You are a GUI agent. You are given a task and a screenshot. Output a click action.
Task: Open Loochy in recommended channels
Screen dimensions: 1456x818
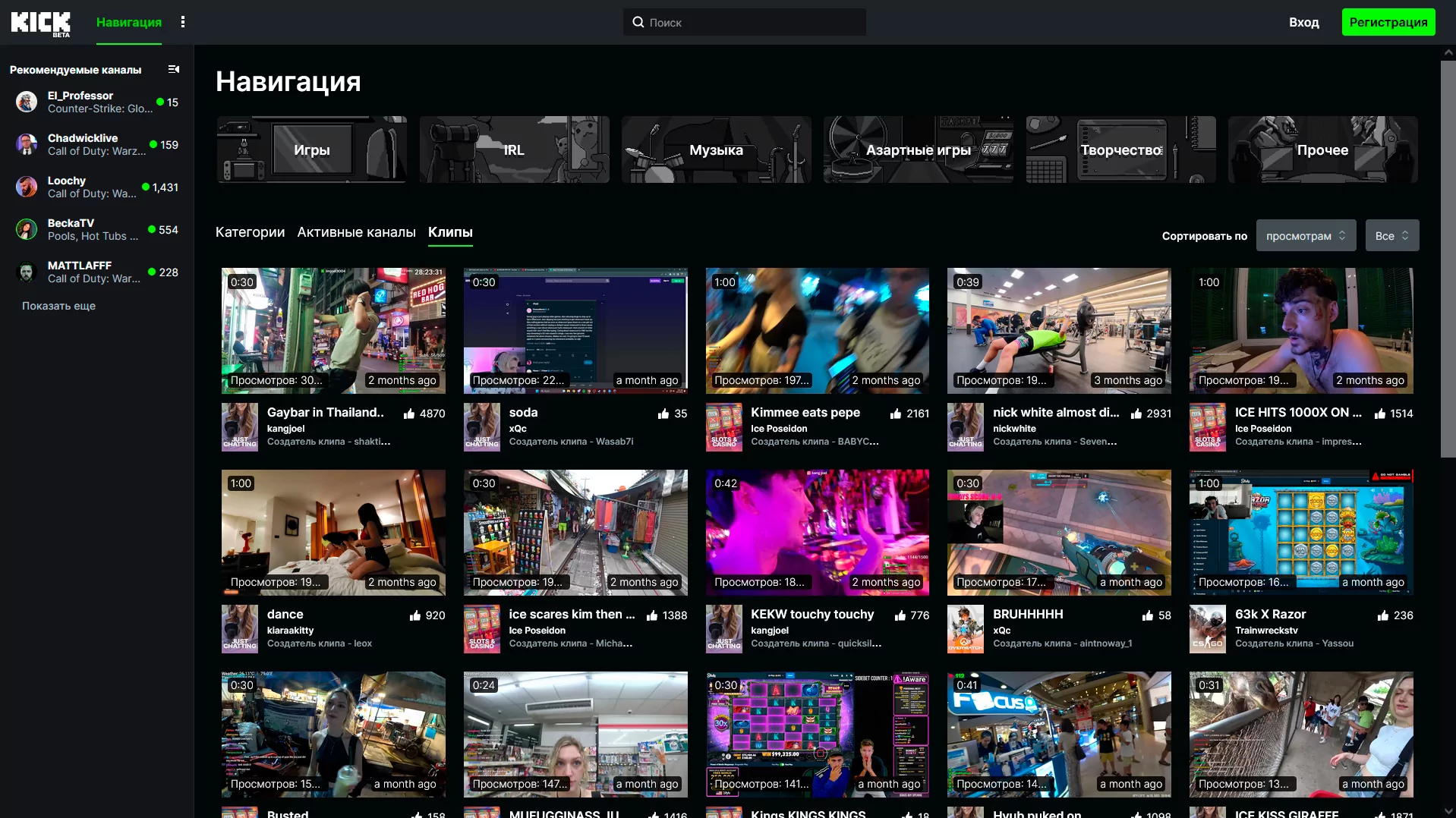pyautogui.click(x=97, y=187)
